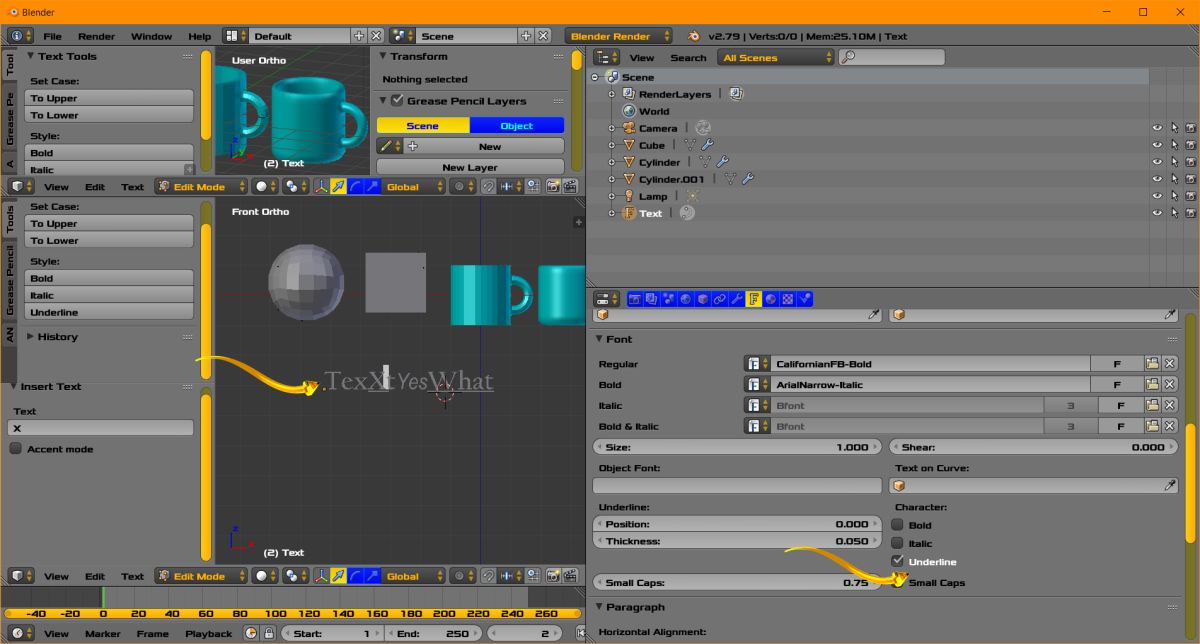This screenshot has height=644, width=1200.
Task: Open the Marker menu in the timeline
Action: pos(103,633)
